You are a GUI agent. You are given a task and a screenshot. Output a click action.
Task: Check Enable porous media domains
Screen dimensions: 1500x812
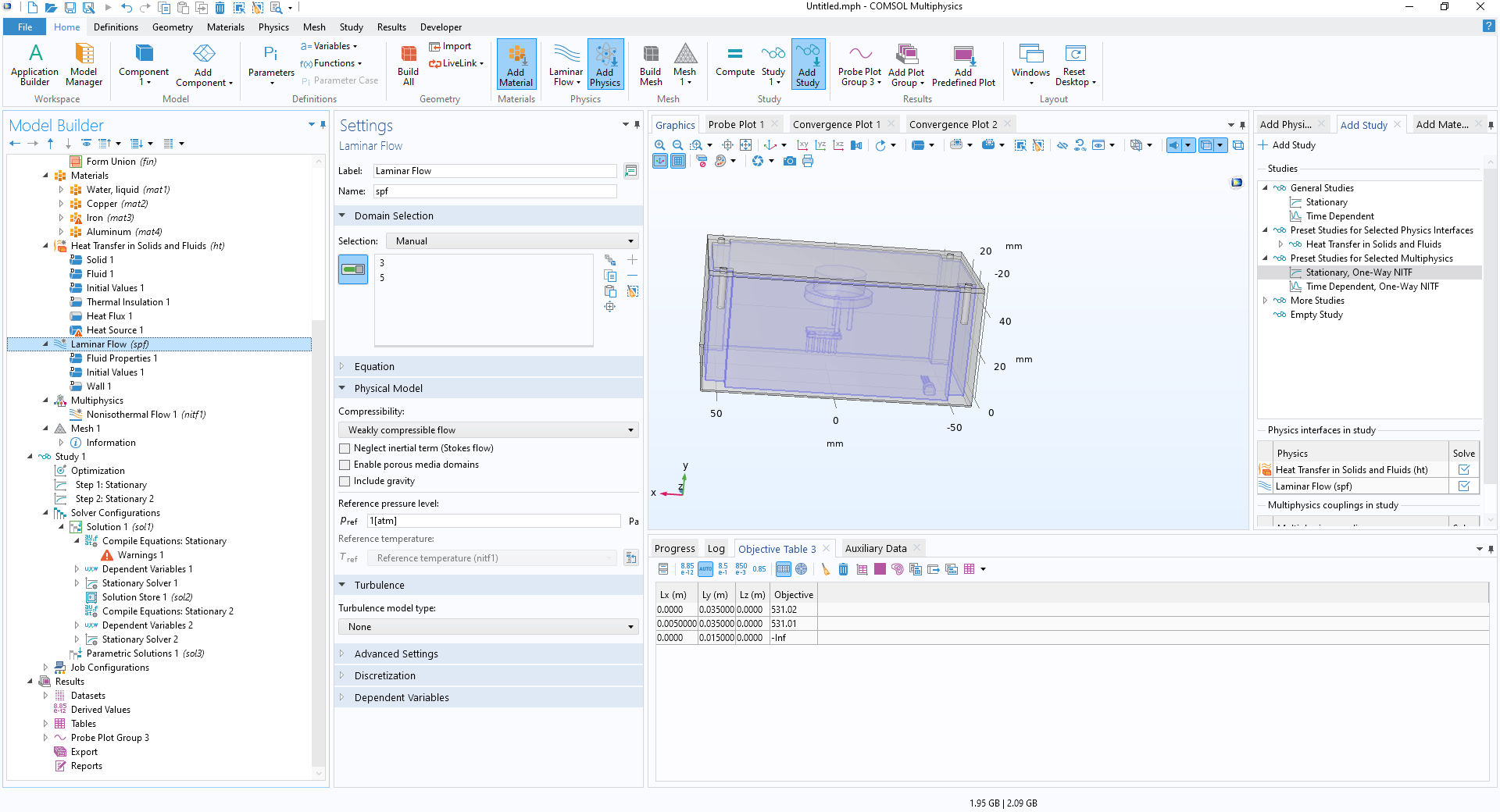click(345, 465)
